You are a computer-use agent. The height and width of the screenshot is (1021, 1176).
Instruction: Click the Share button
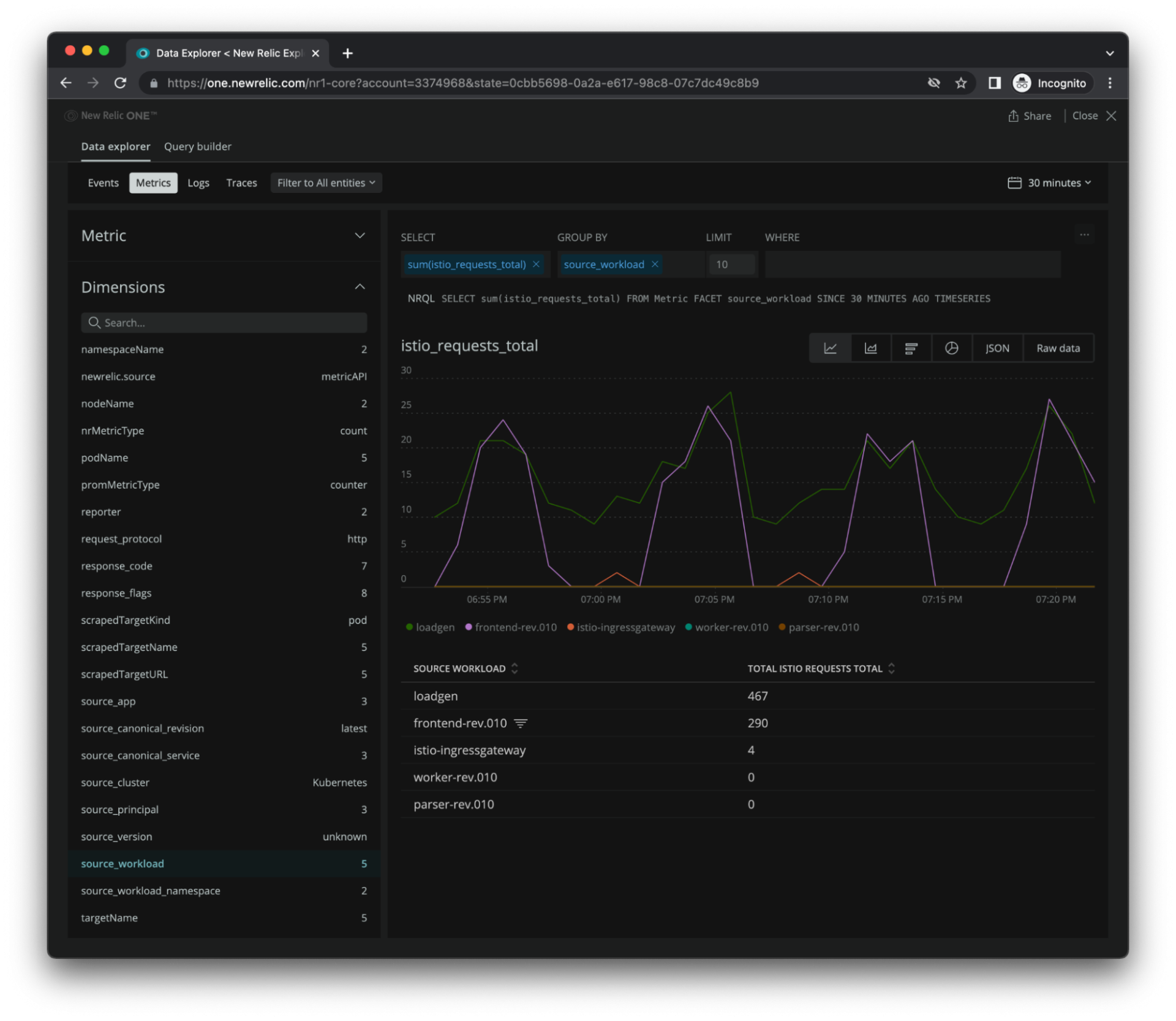pos(1036,116)
